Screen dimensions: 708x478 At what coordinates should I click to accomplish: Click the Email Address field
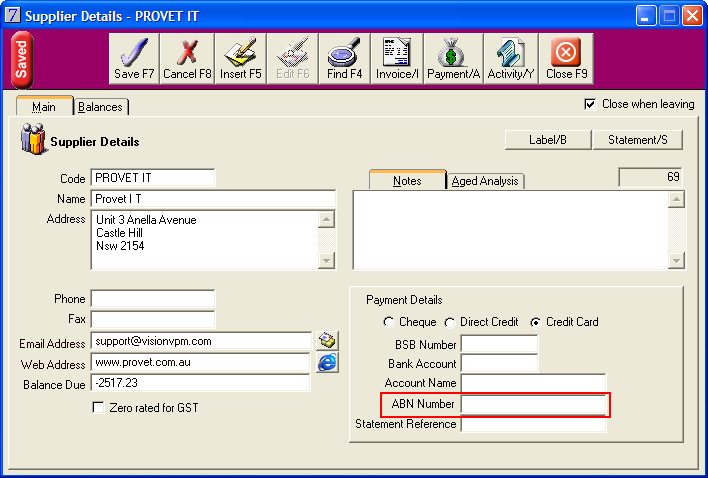tap(201, 341)
